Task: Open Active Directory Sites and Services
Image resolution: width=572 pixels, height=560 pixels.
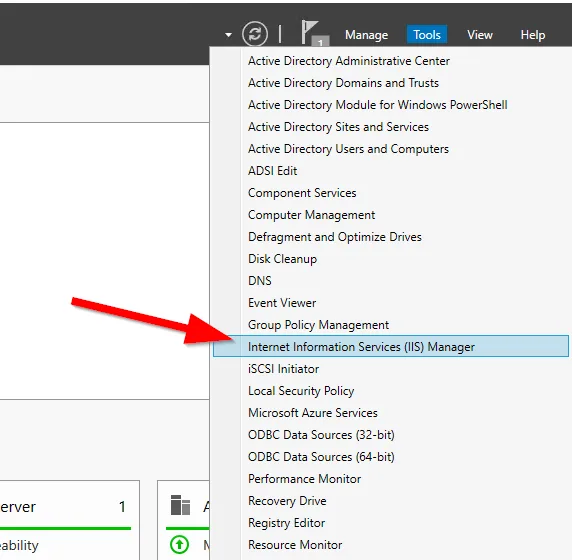Action: pyautogui.click(x=338, y=127)
